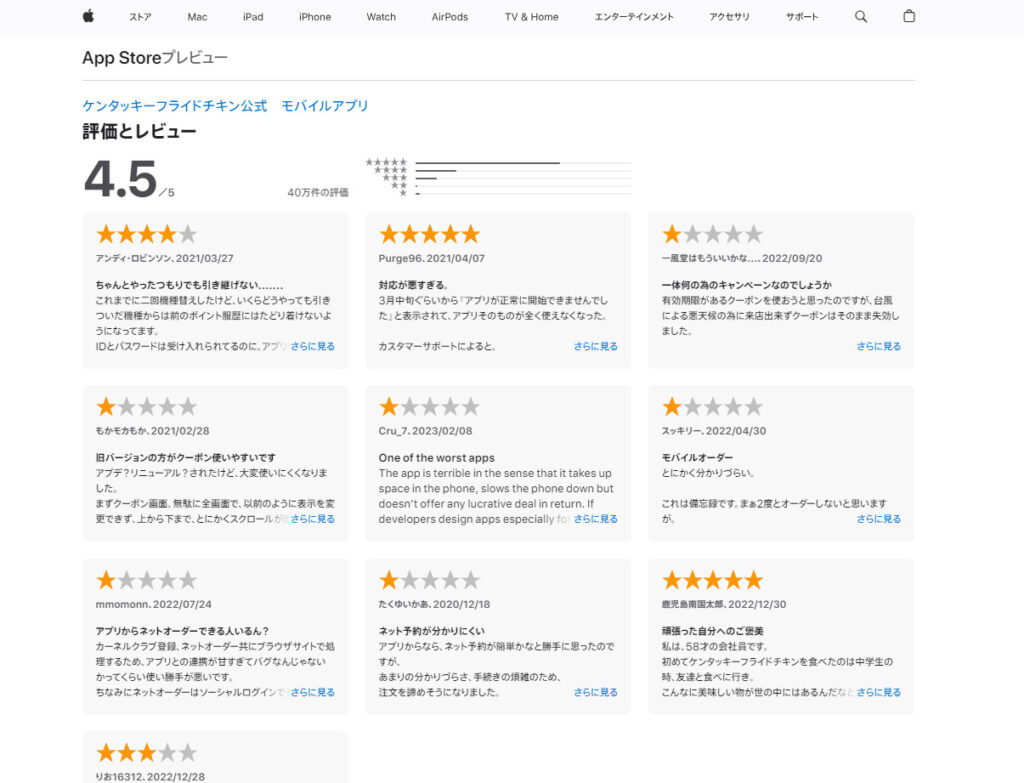Open the shopping bag icon
This screenshot has height=783, width=1024.
click(x=908, y=16)
